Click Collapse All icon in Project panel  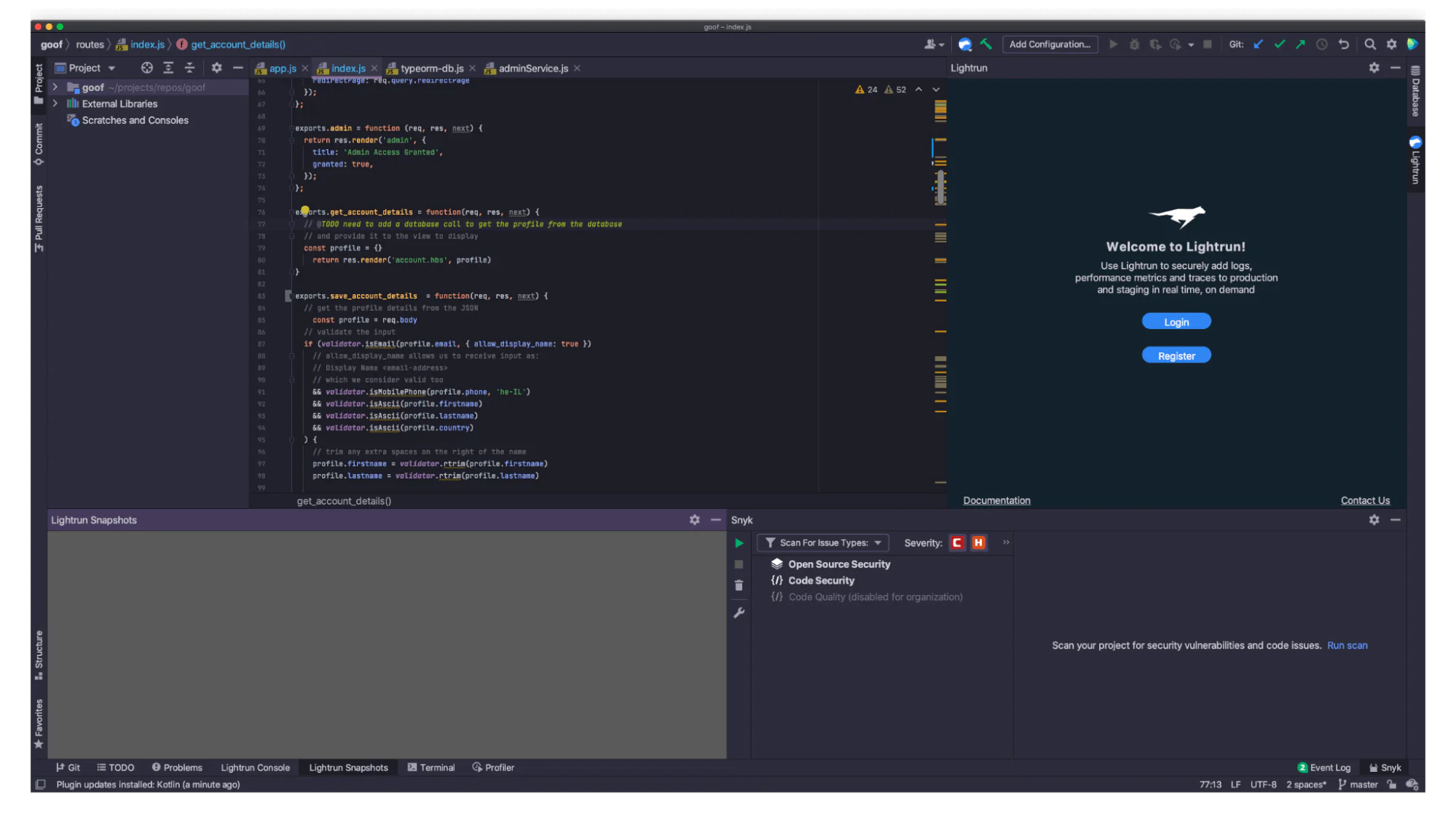[189, 68]
